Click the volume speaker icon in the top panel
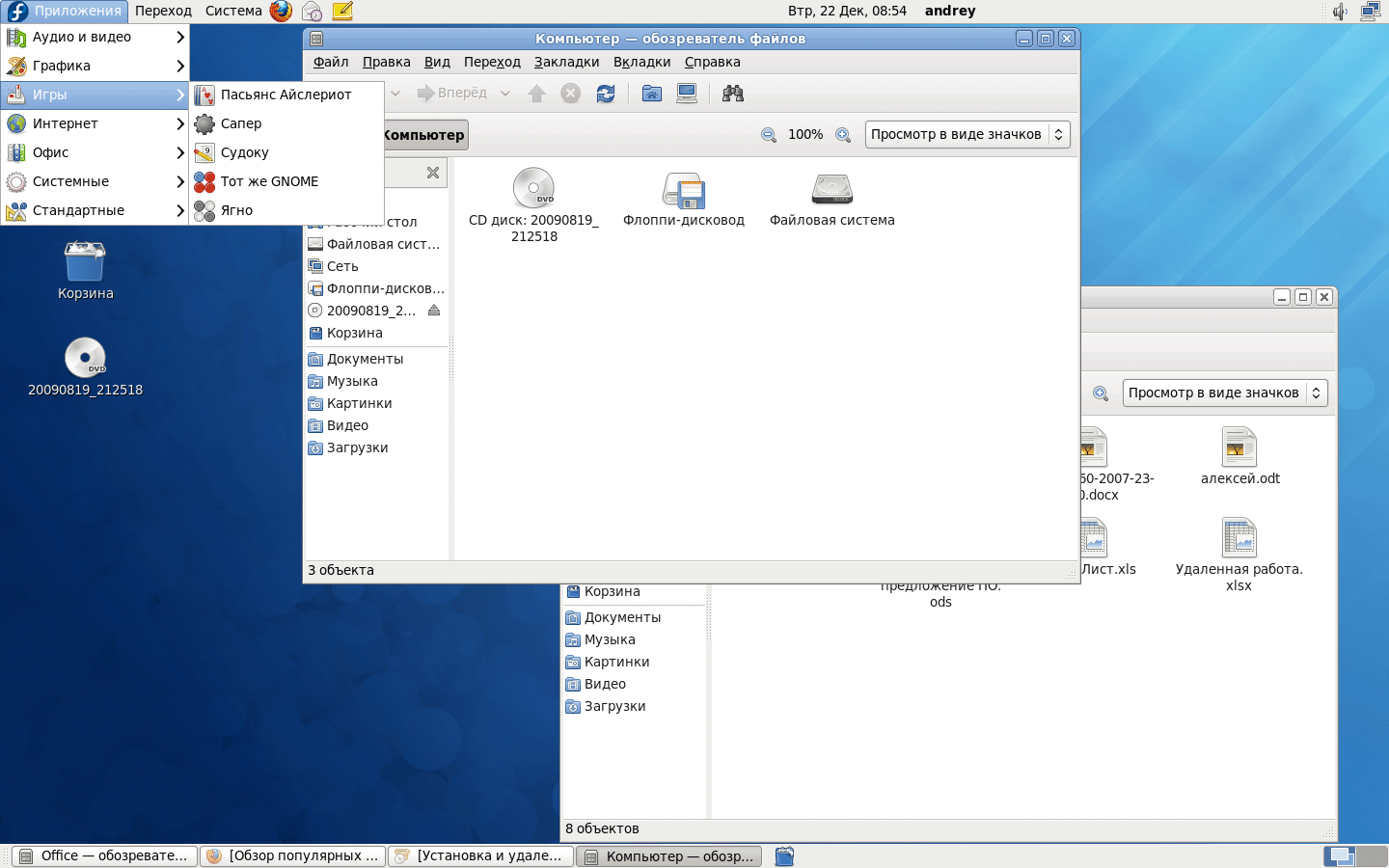This screenshot has height=868, width=1389. (1340, 12)
